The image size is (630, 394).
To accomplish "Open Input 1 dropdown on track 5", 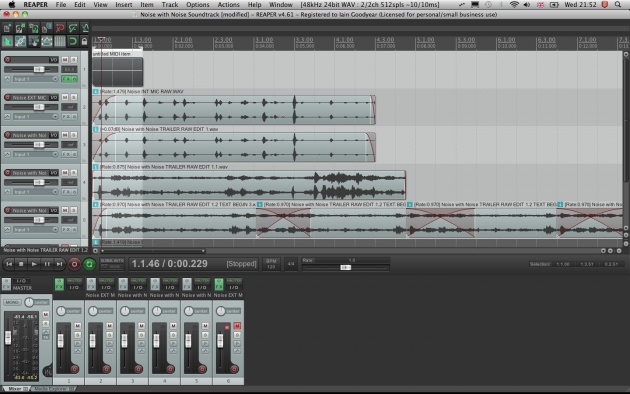I will [35, 230].
